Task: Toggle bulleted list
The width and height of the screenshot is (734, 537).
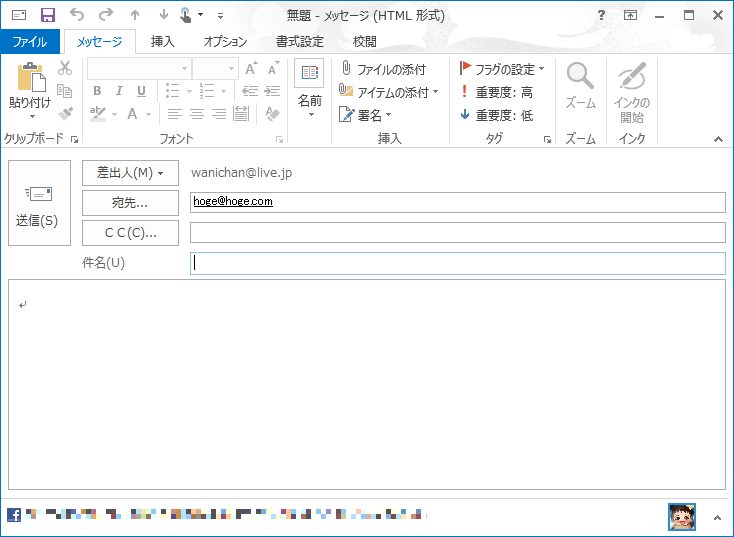Action: pos(173,91)
